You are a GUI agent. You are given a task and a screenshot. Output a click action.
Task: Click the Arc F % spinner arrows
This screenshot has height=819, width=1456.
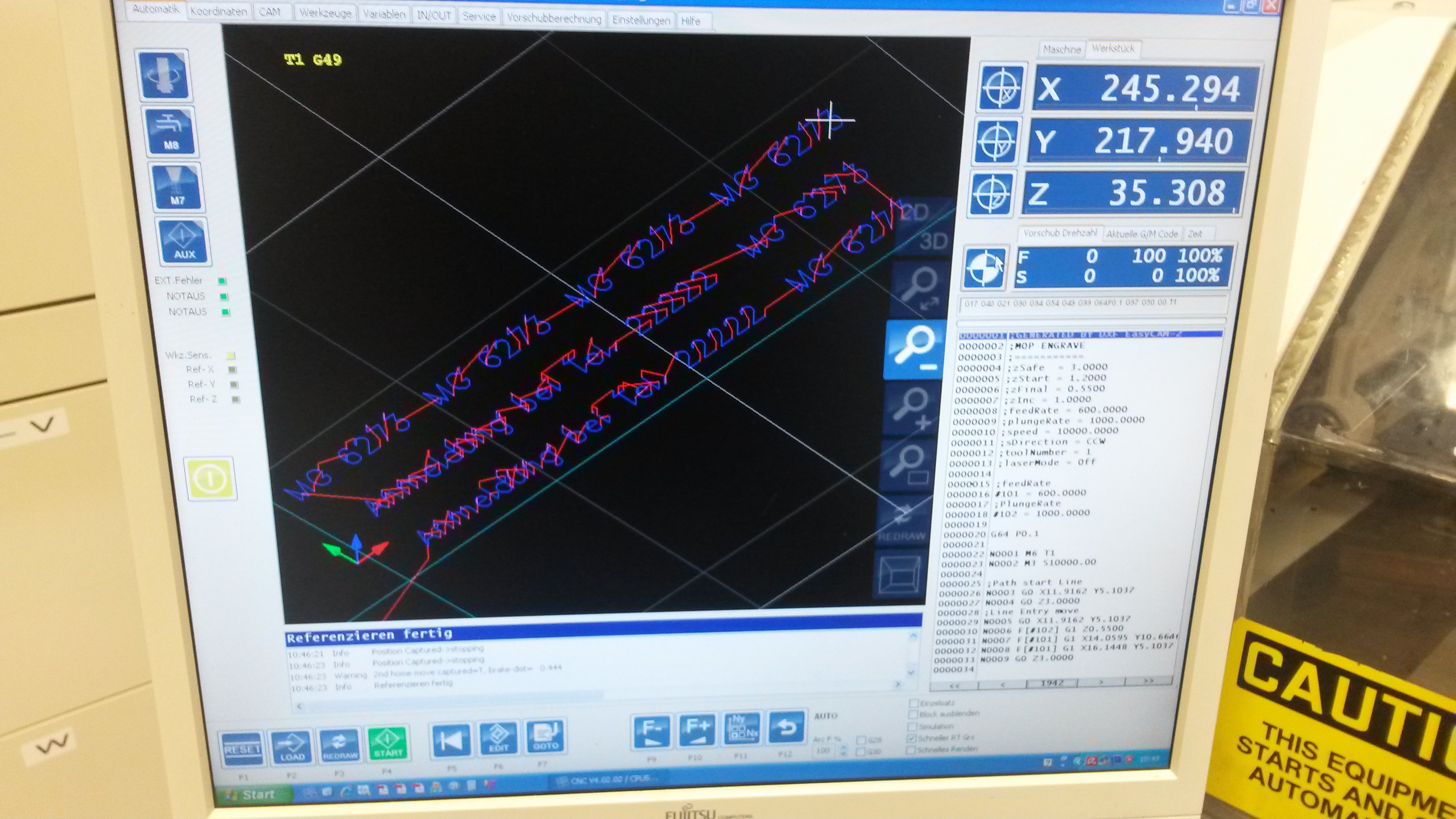coord(843,751)
